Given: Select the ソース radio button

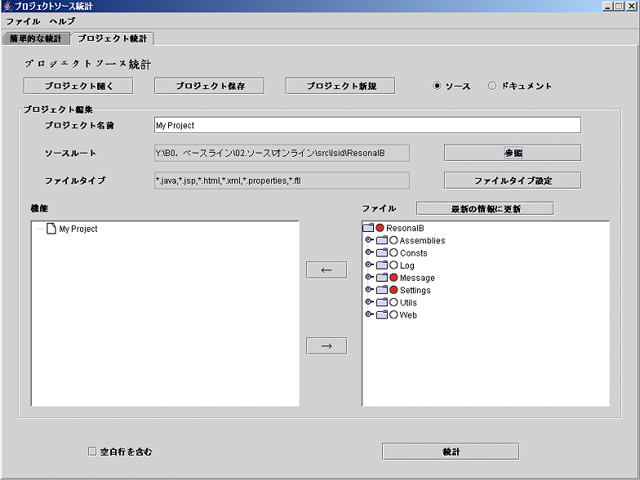Looking at the screenshot, I should [x=437, y=86].
